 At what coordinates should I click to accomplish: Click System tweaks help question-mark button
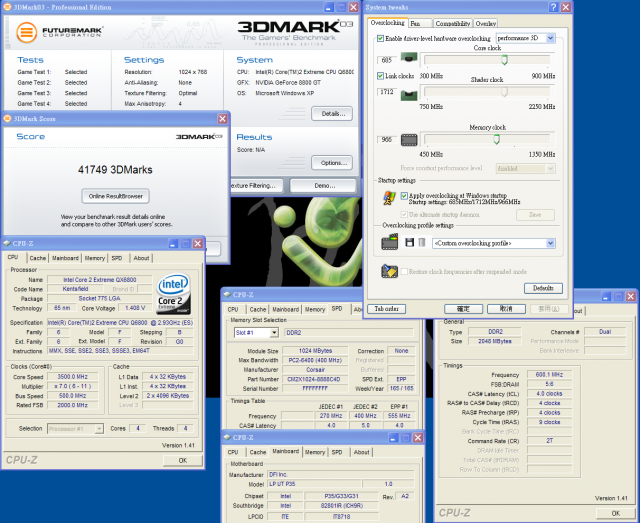coord(553,7)
